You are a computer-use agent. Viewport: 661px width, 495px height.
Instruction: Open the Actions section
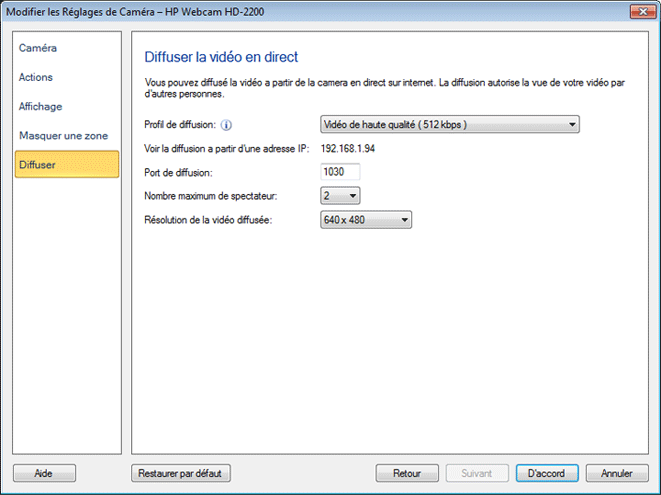click(x=36, y=77)
